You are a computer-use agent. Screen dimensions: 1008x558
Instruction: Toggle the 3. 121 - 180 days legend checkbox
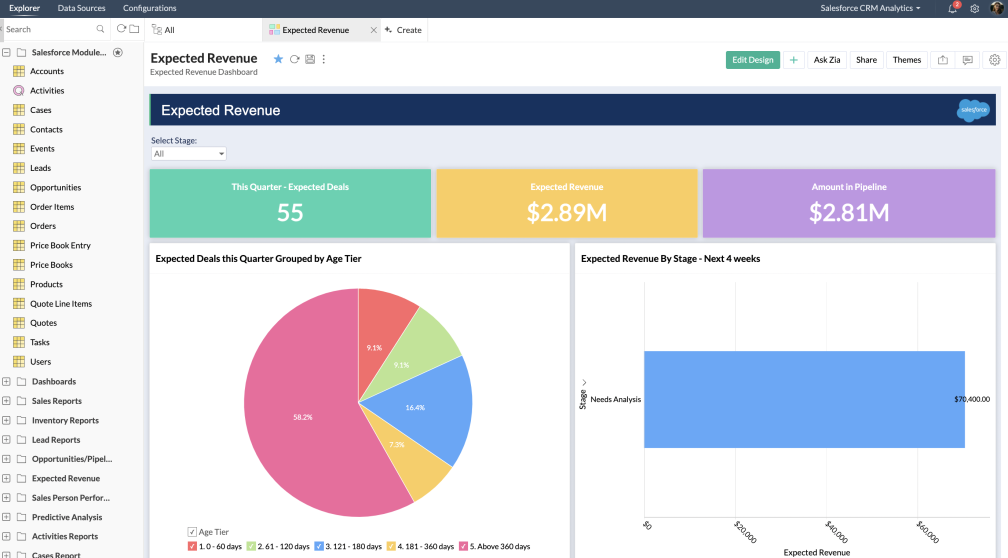pos(319,546)
